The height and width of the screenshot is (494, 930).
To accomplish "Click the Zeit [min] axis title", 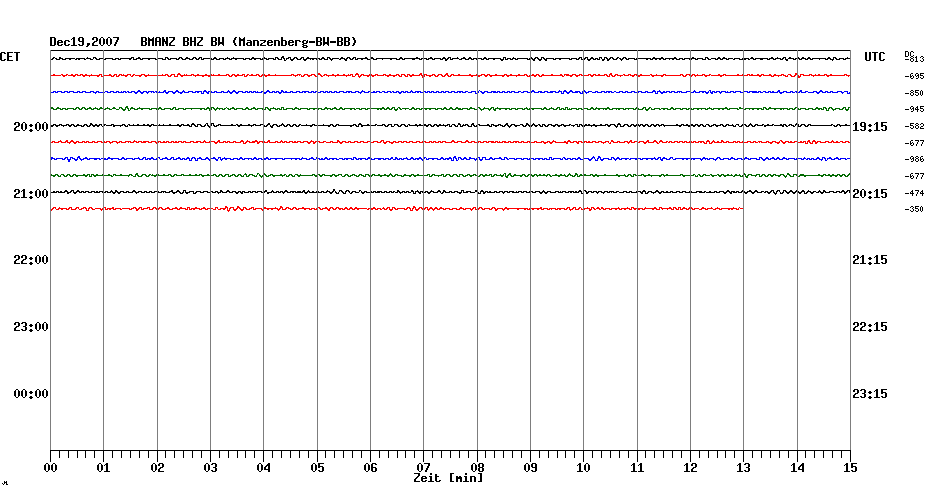I will 448,478.
